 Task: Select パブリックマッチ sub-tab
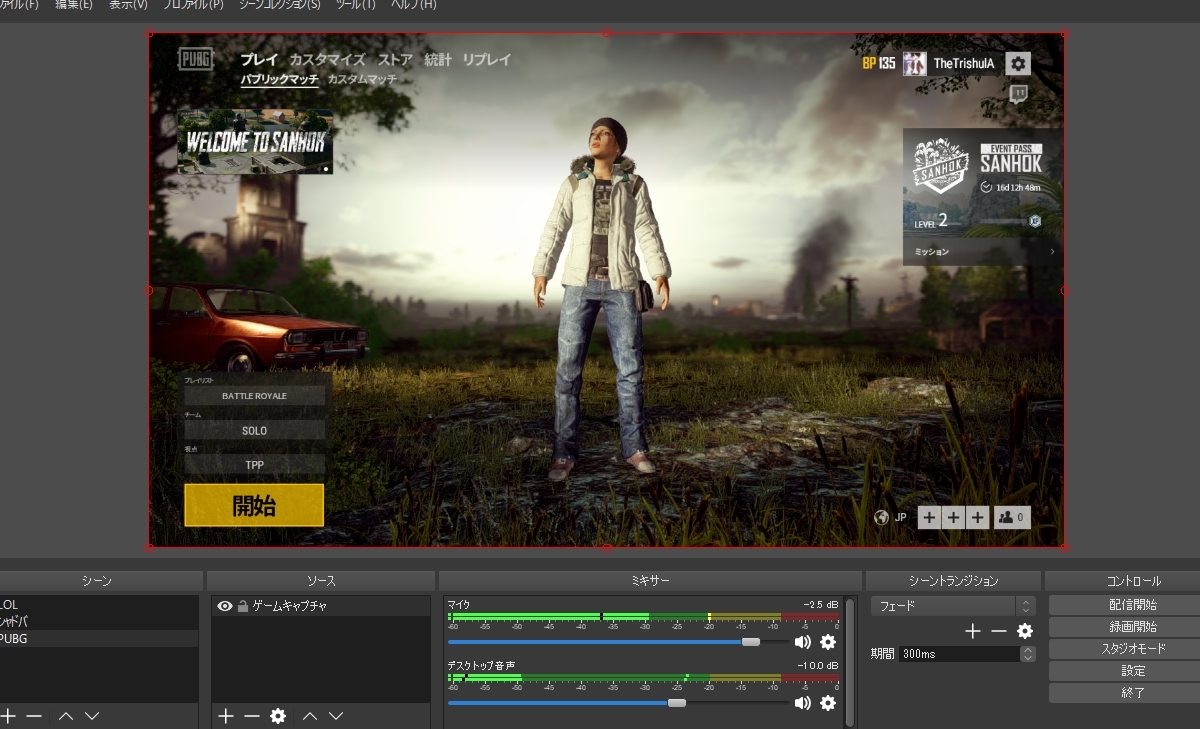[279, 79]
